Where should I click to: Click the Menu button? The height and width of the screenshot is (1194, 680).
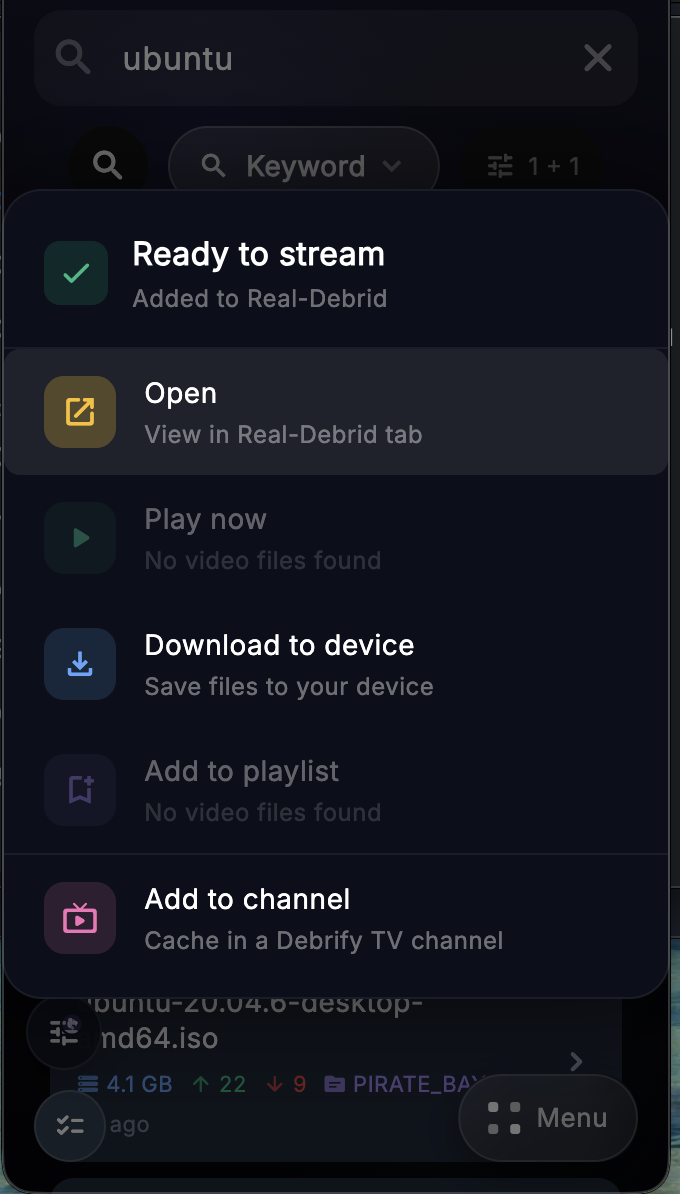pyautogui.click(x=548, y=1118)
